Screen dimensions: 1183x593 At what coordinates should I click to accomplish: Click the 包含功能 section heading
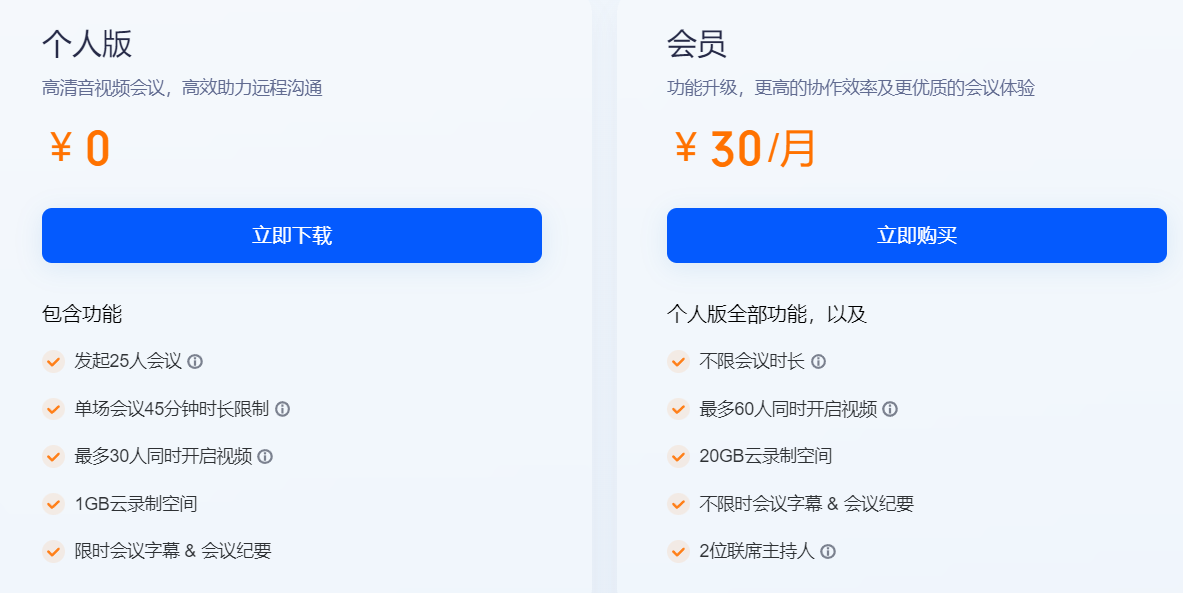(82, 314)
